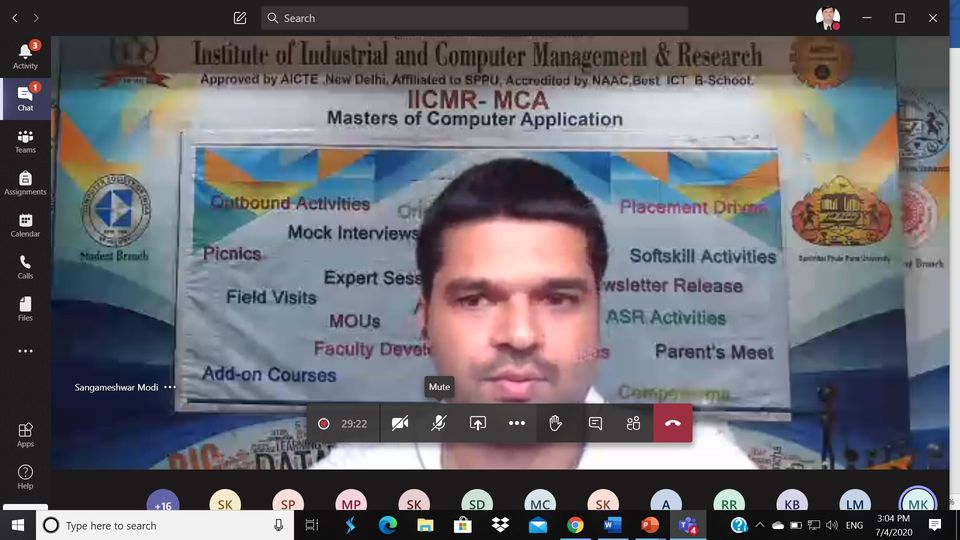Open the Apps store icon
The image size is (960, 540).
25,434
